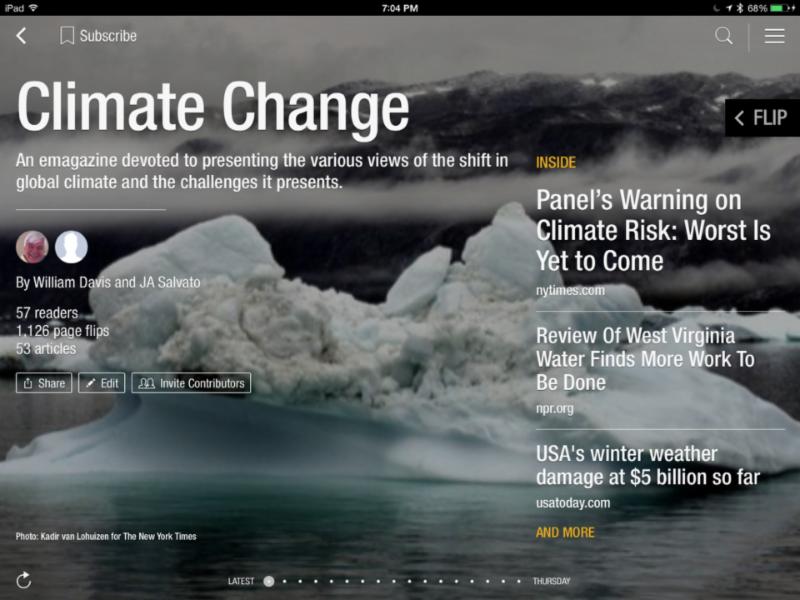Image resolution: width=800 pixels, height=600 pixels.
Task: Open Review Of West Virginia Water article
Action: tap(645, 359)
